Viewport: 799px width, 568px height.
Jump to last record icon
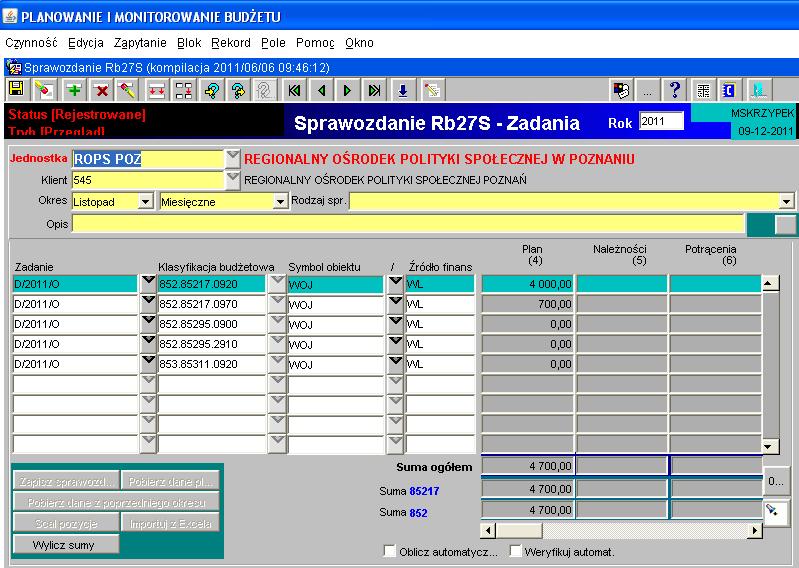tap(375, 90)
